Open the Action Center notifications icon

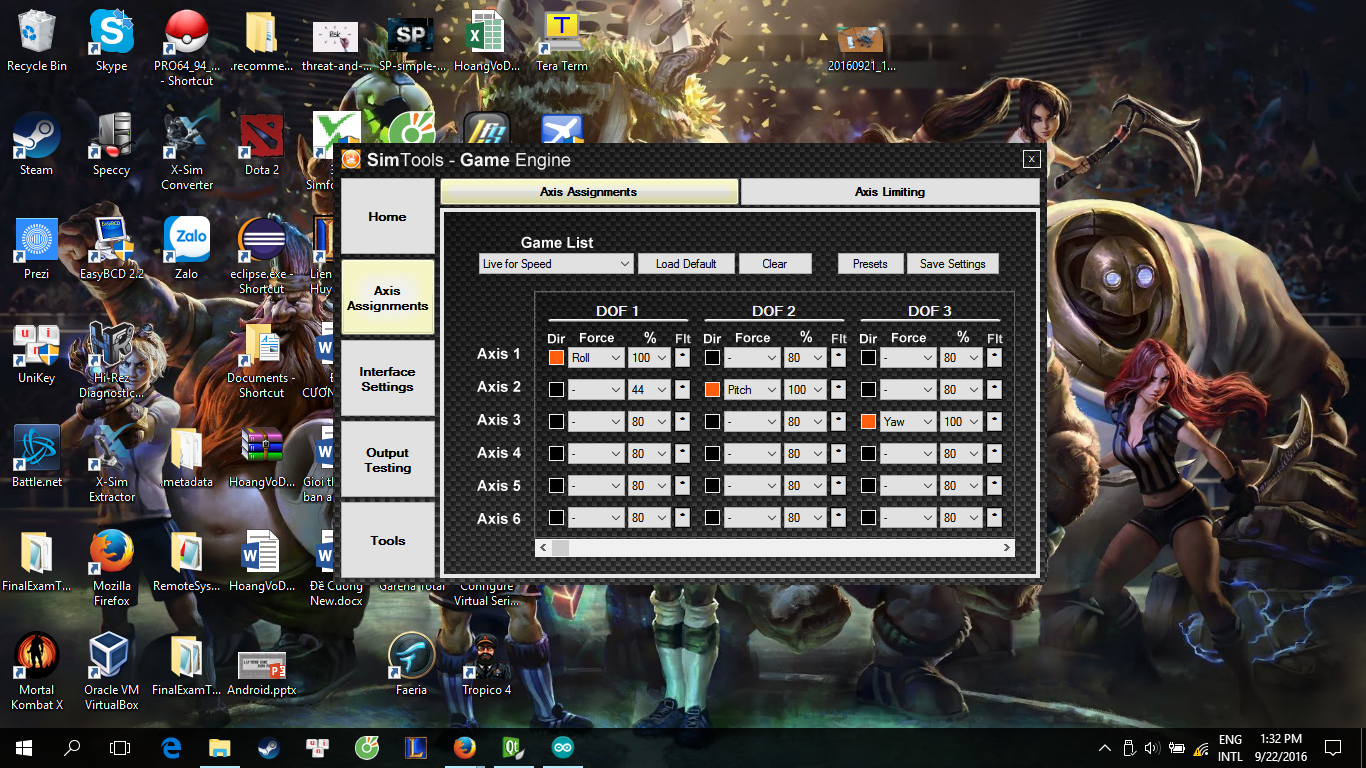[1332, 747]
